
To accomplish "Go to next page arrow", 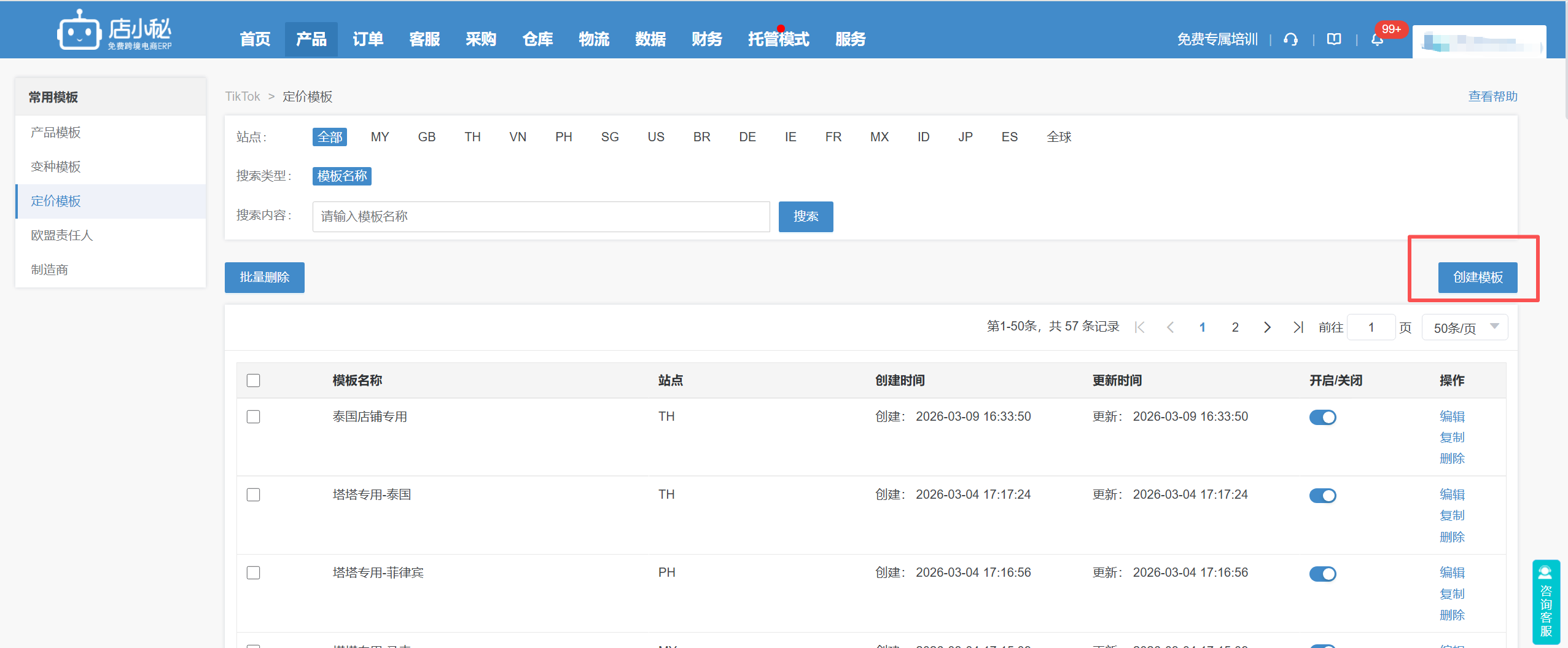I will point(1266,327).
